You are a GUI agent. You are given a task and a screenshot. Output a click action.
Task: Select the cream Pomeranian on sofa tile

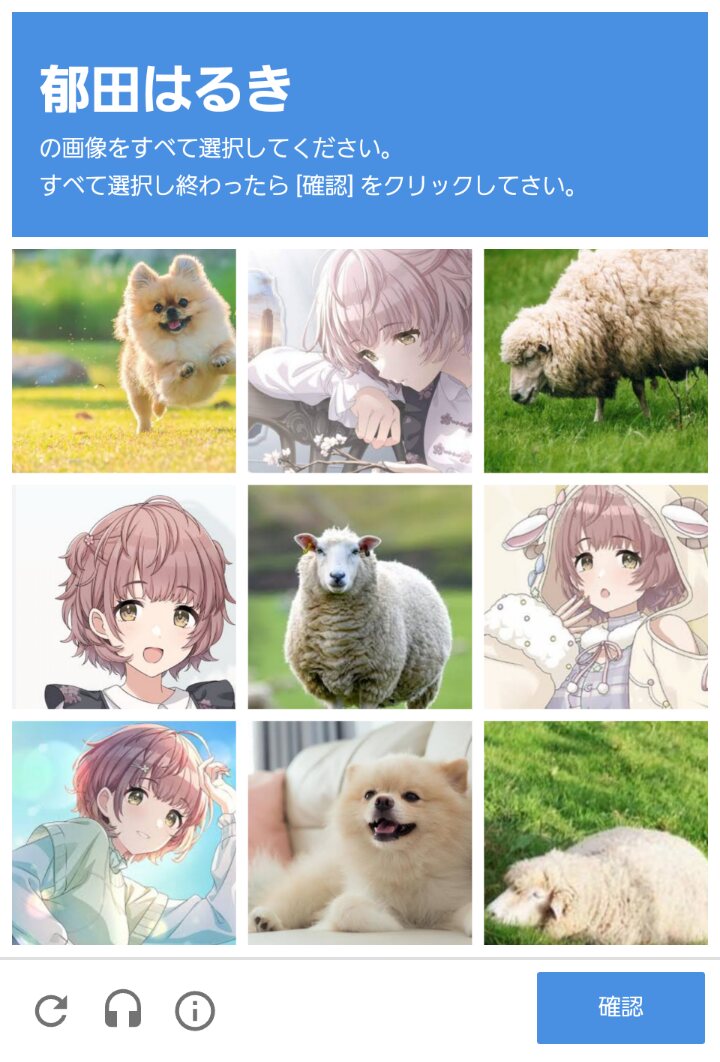(360, 832)
